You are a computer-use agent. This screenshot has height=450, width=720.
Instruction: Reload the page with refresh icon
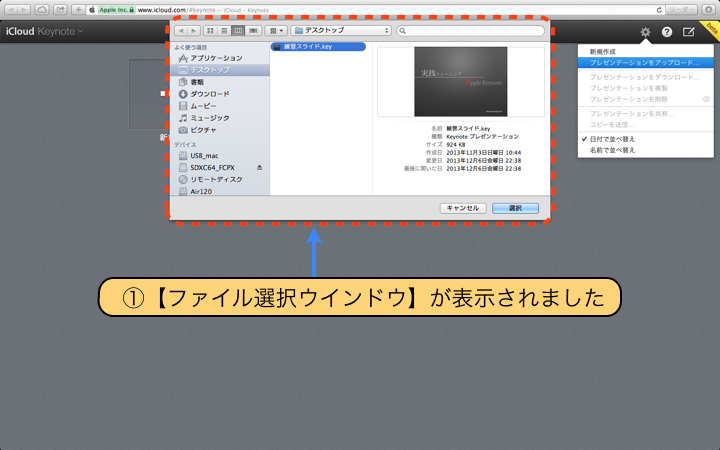point(659,10)
